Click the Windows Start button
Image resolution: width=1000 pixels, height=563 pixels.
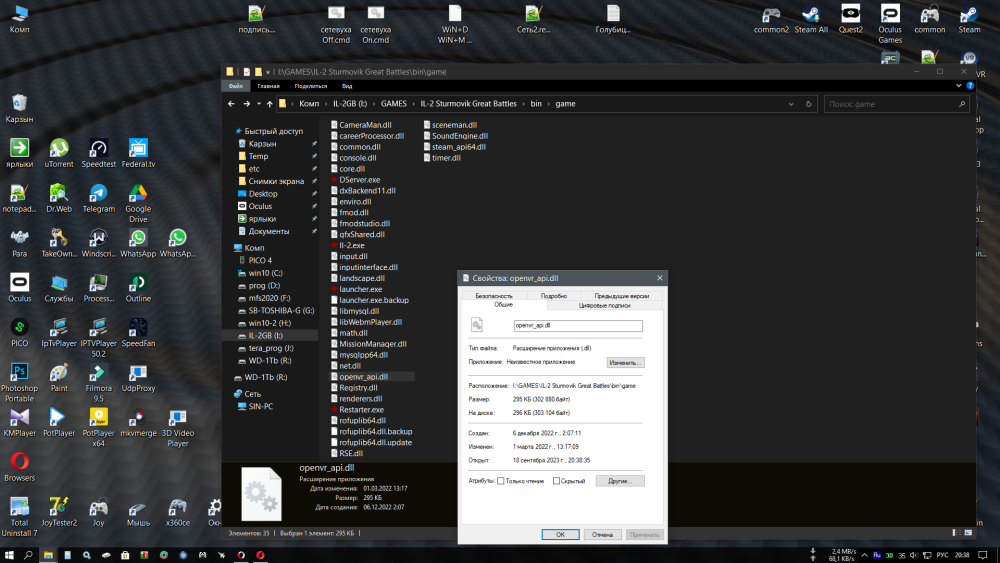pos(9,554)
